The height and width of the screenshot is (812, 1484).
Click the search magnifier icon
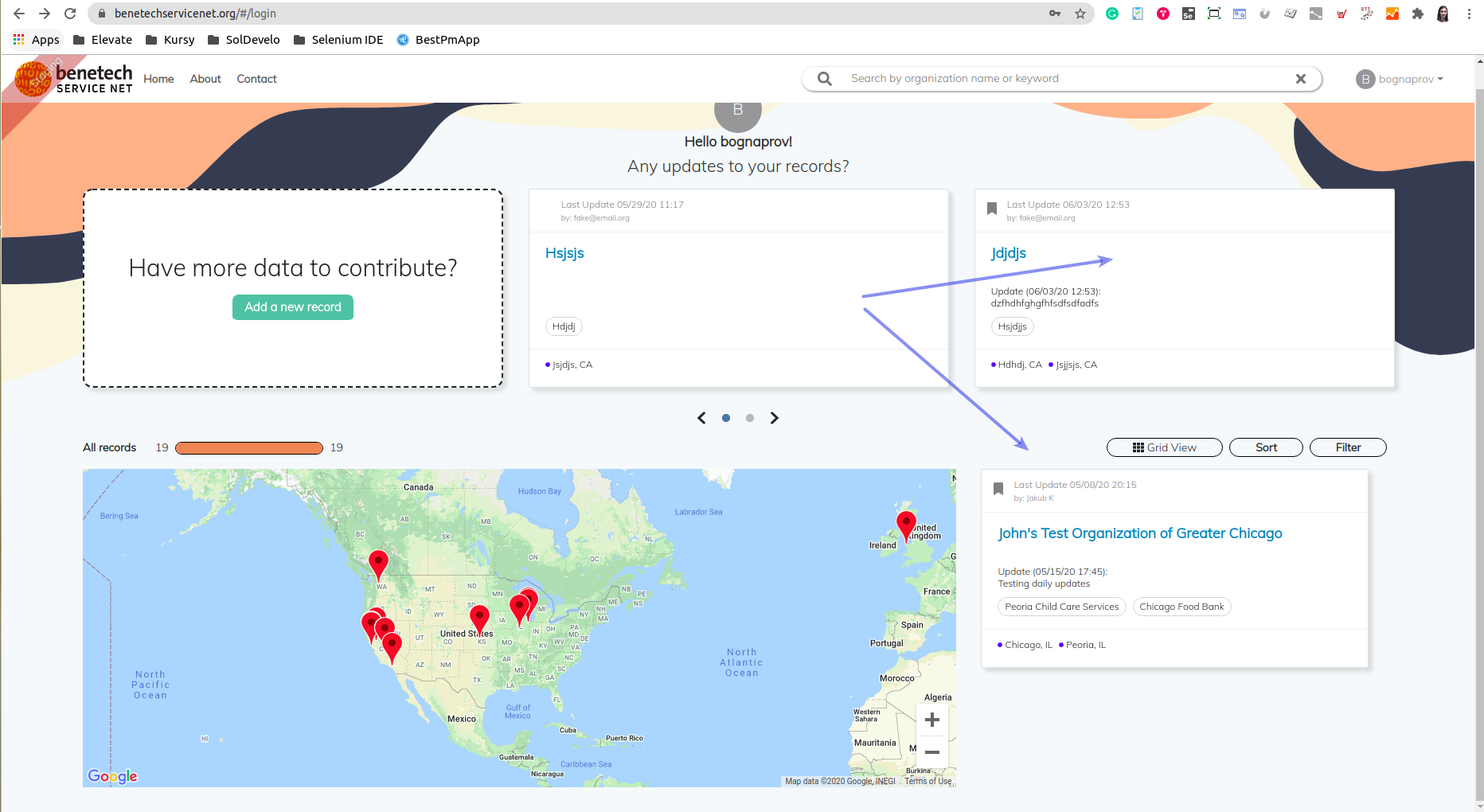(823, 78)
